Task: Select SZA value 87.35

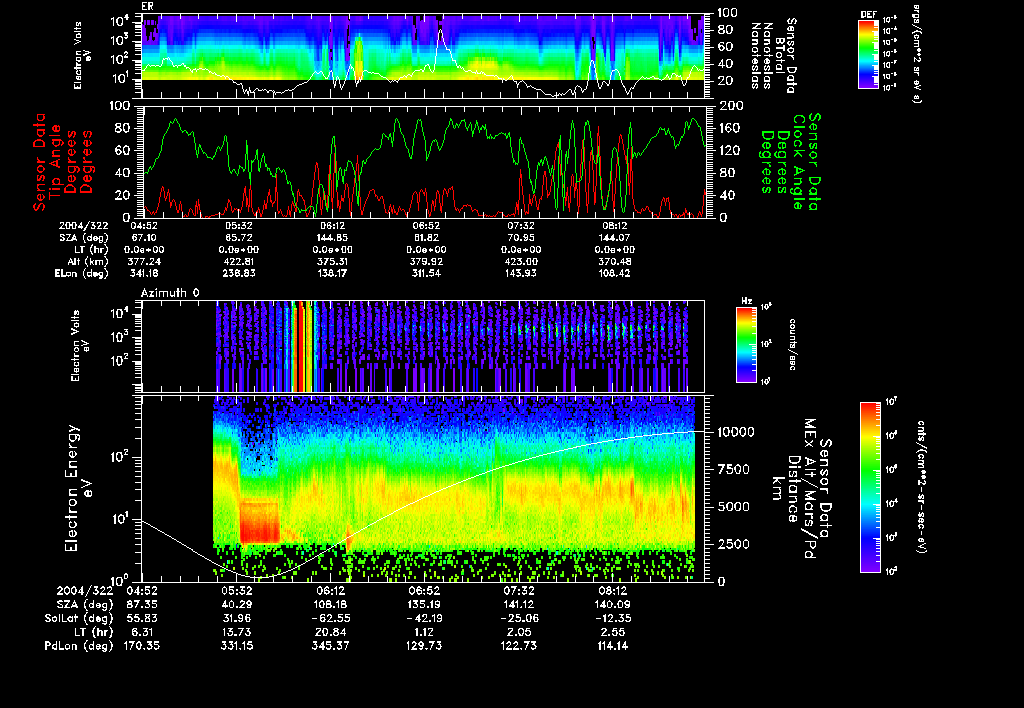Action: click(x=142, y=605)
